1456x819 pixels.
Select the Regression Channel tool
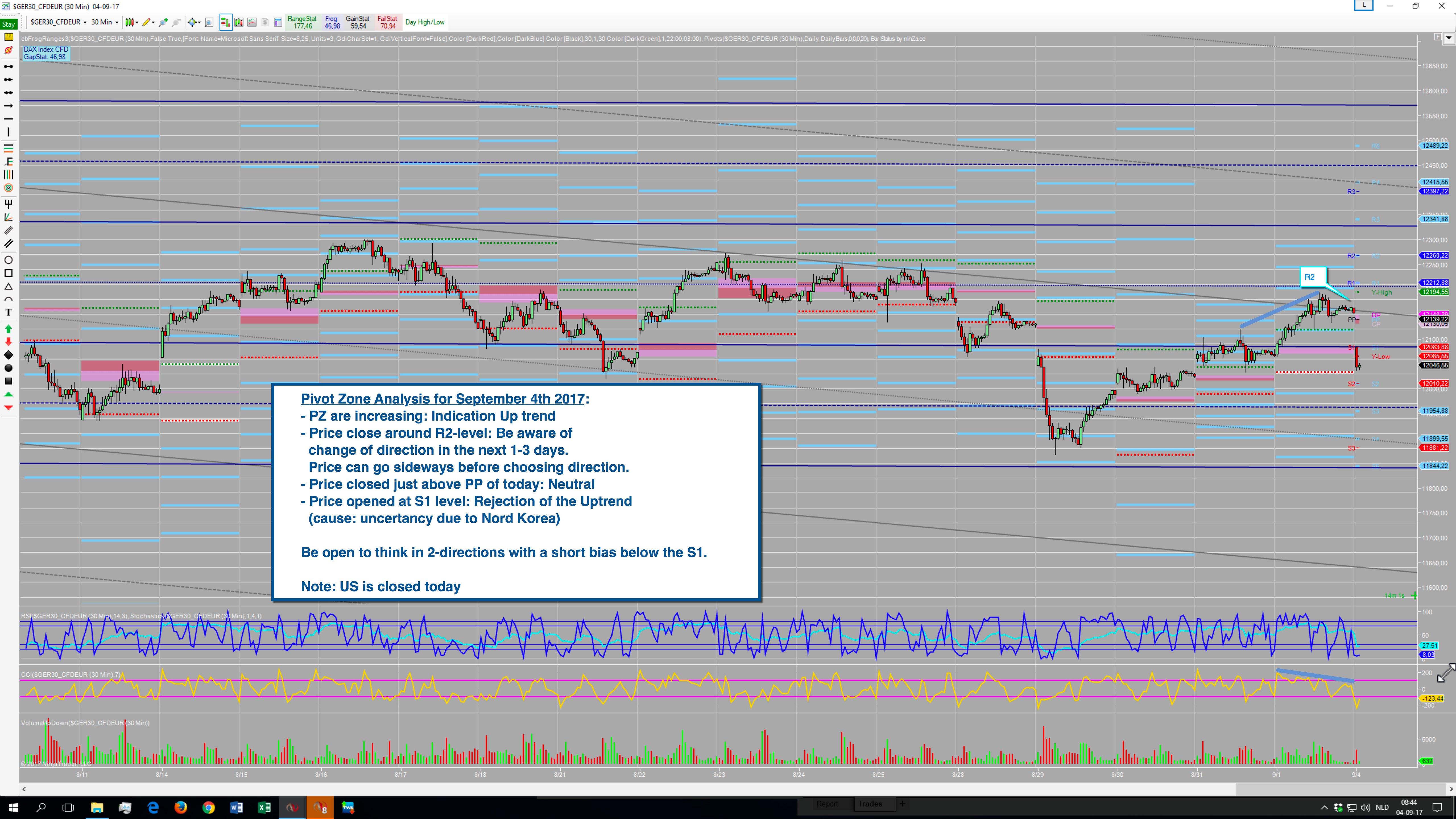(9, 230)
